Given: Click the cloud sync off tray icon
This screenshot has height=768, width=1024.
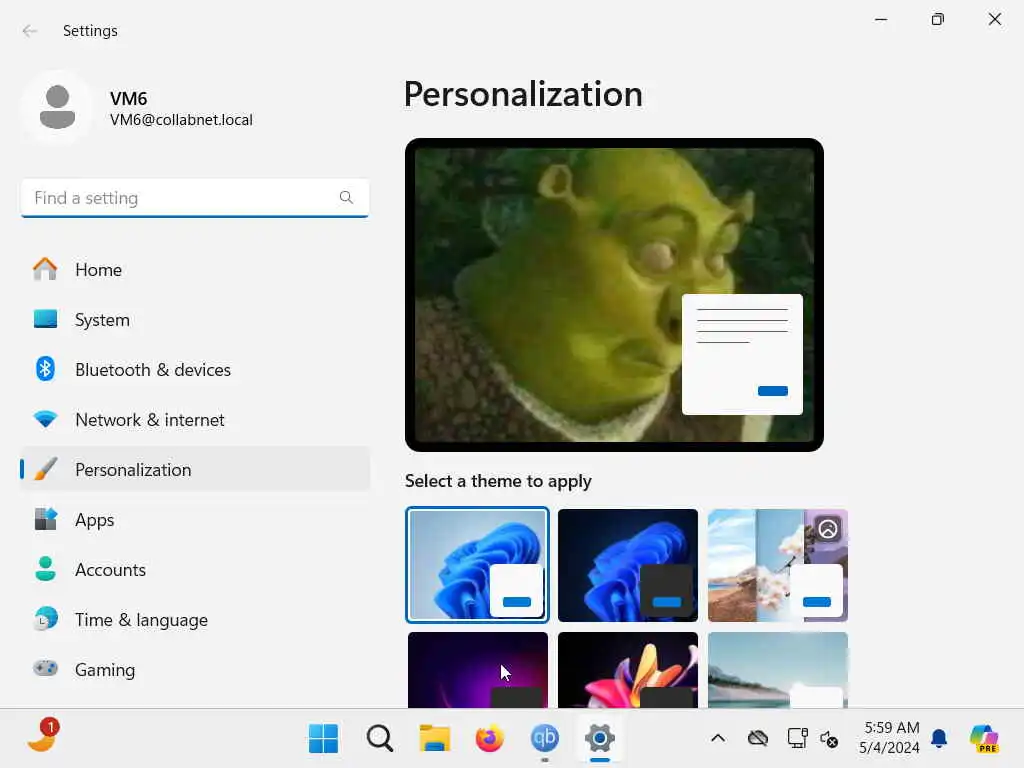Looking at the screenshot, I should click(758, 739).
